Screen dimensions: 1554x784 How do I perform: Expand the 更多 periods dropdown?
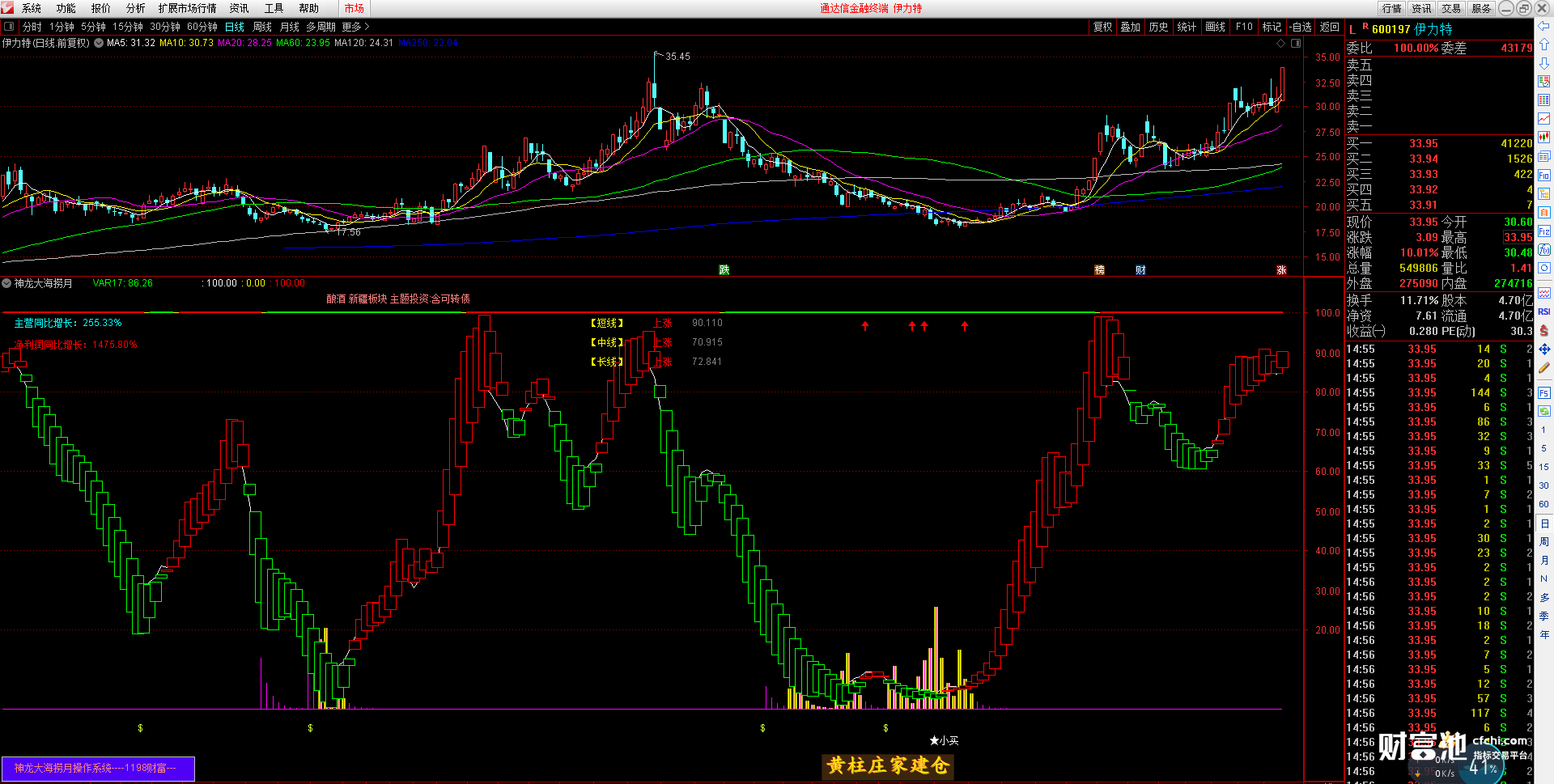[x=355, y=27]
